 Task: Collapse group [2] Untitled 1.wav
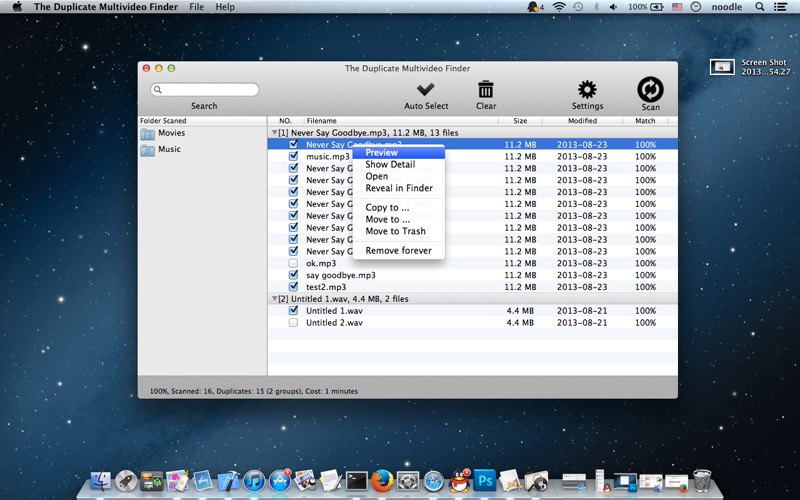pos(274,299)
